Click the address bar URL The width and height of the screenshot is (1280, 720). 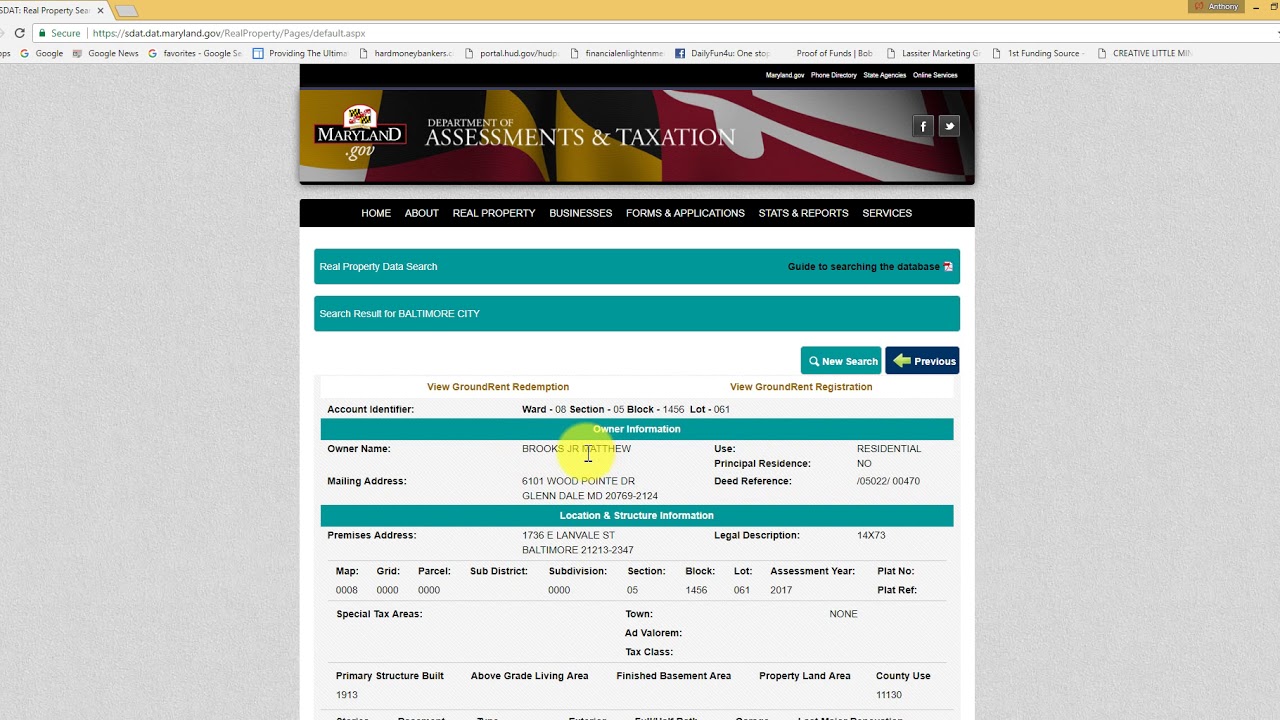coord(229,33)
